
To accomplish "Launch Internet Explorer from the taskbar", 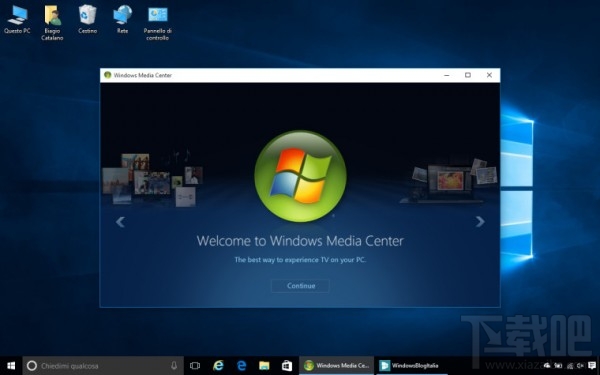I will pyautogui.click(x=218, y=365).
